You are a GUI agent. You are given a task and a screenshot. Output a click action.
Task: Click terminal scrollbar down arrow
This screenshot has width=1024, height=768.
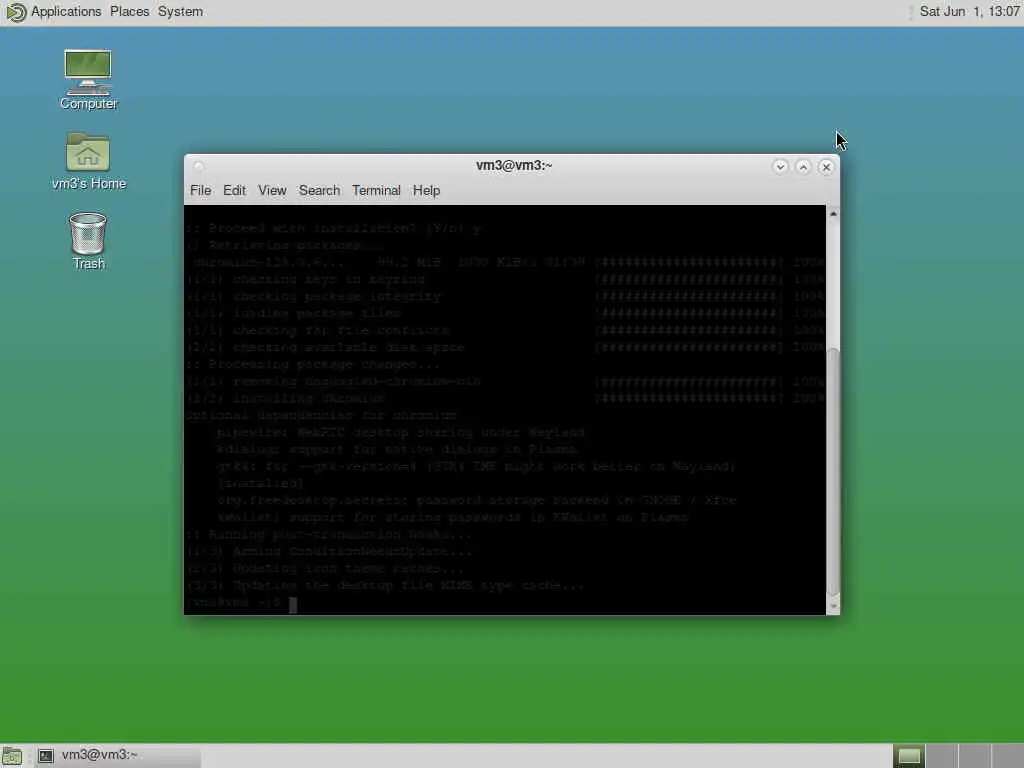tap(833, 605)
